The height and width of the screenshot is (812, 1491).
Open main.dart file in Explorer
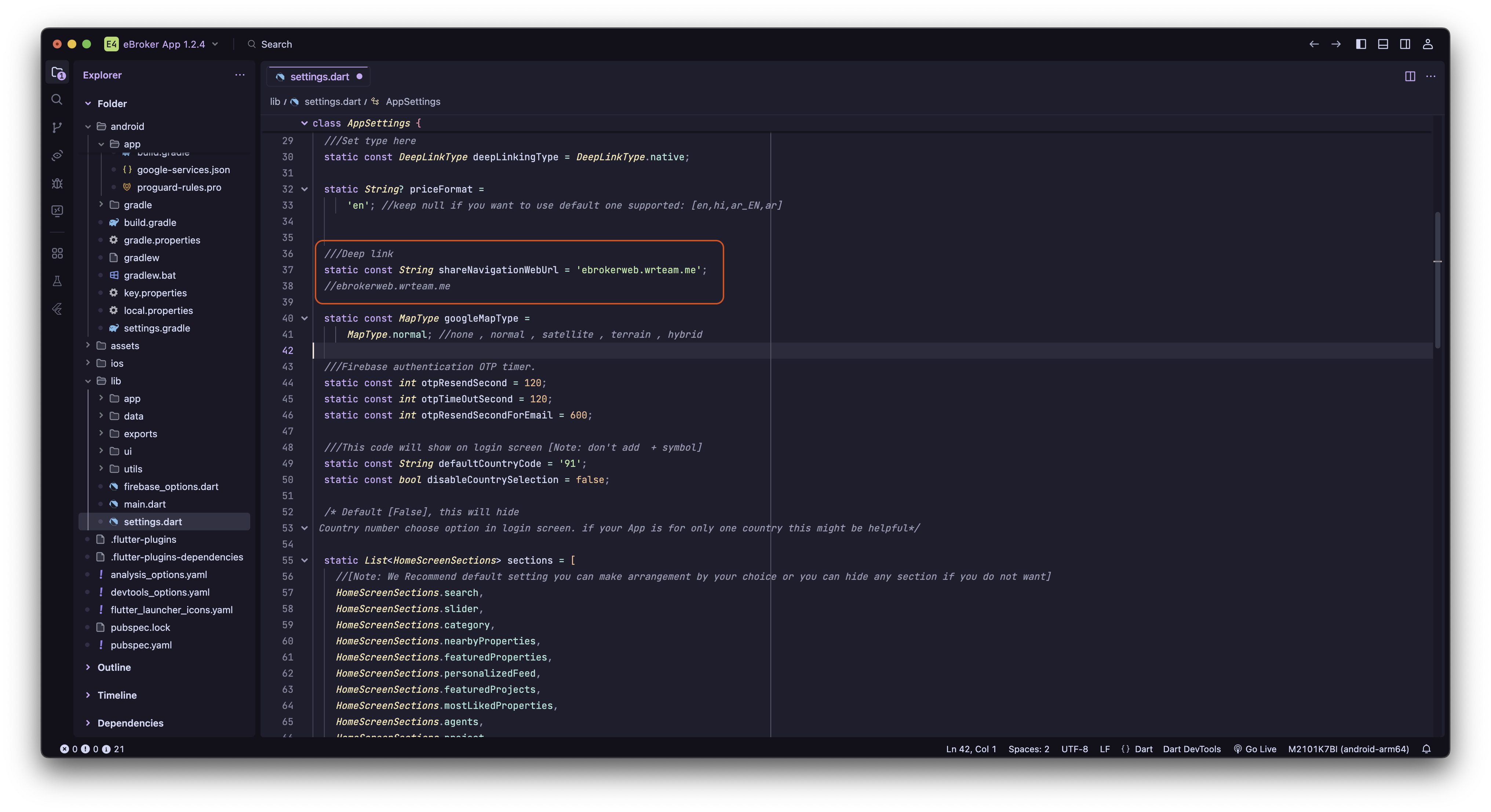(x=144, y=504)
